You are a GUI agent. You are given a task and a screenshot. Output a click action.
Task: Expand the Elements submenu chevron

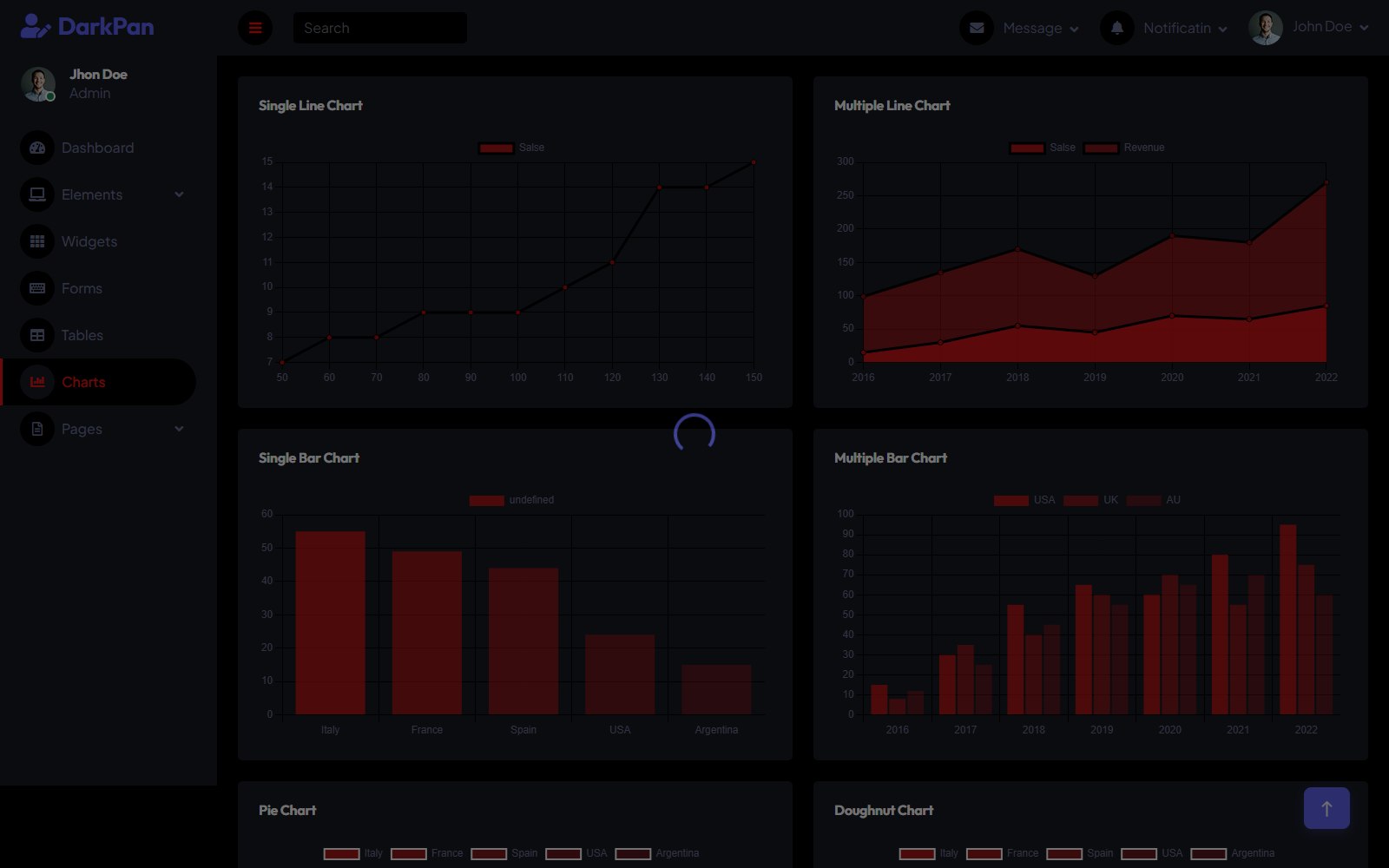tap(179, 194)
